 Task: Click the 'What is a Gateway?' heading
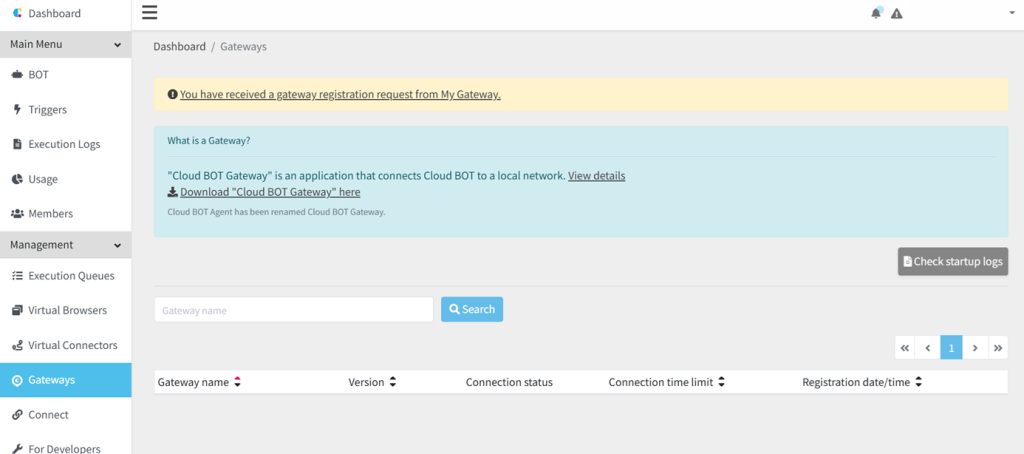click(209, 140)
